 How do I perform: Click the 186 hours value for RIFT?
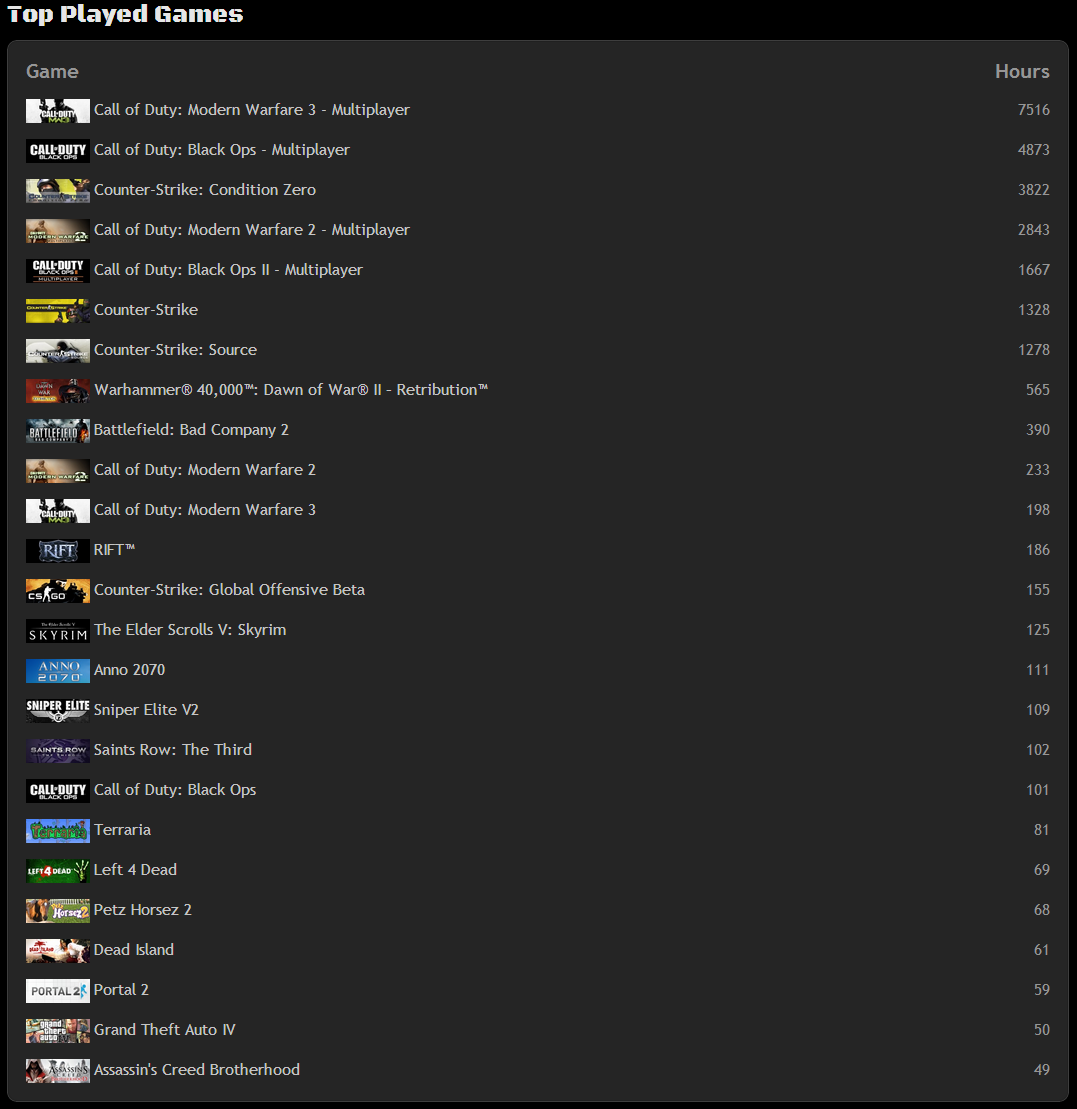(x=1037, y=550)
